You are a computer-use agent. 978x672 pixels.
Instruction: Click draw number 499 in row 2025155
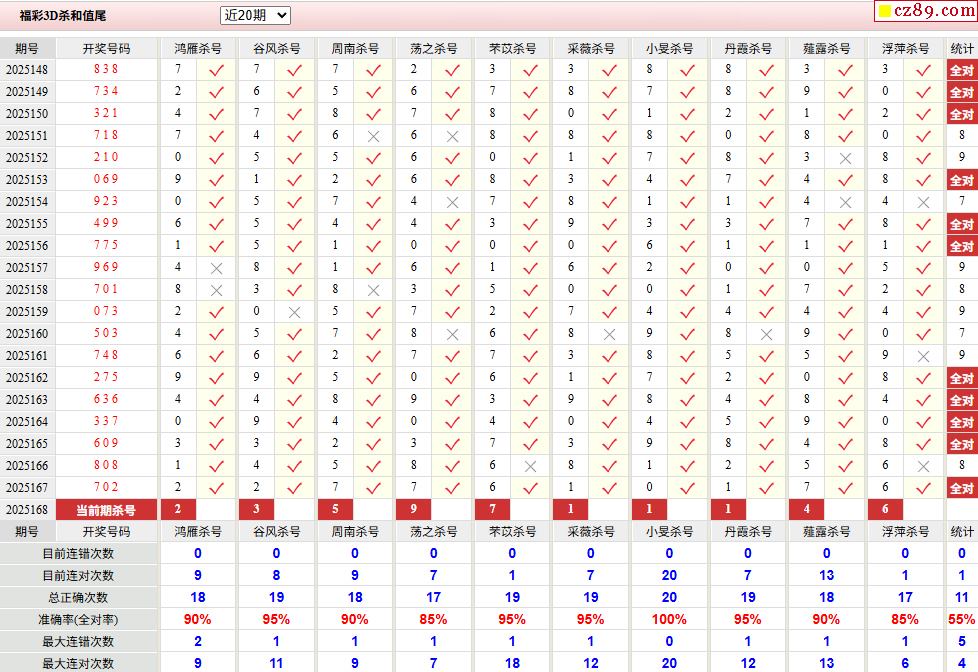(106, 223)
